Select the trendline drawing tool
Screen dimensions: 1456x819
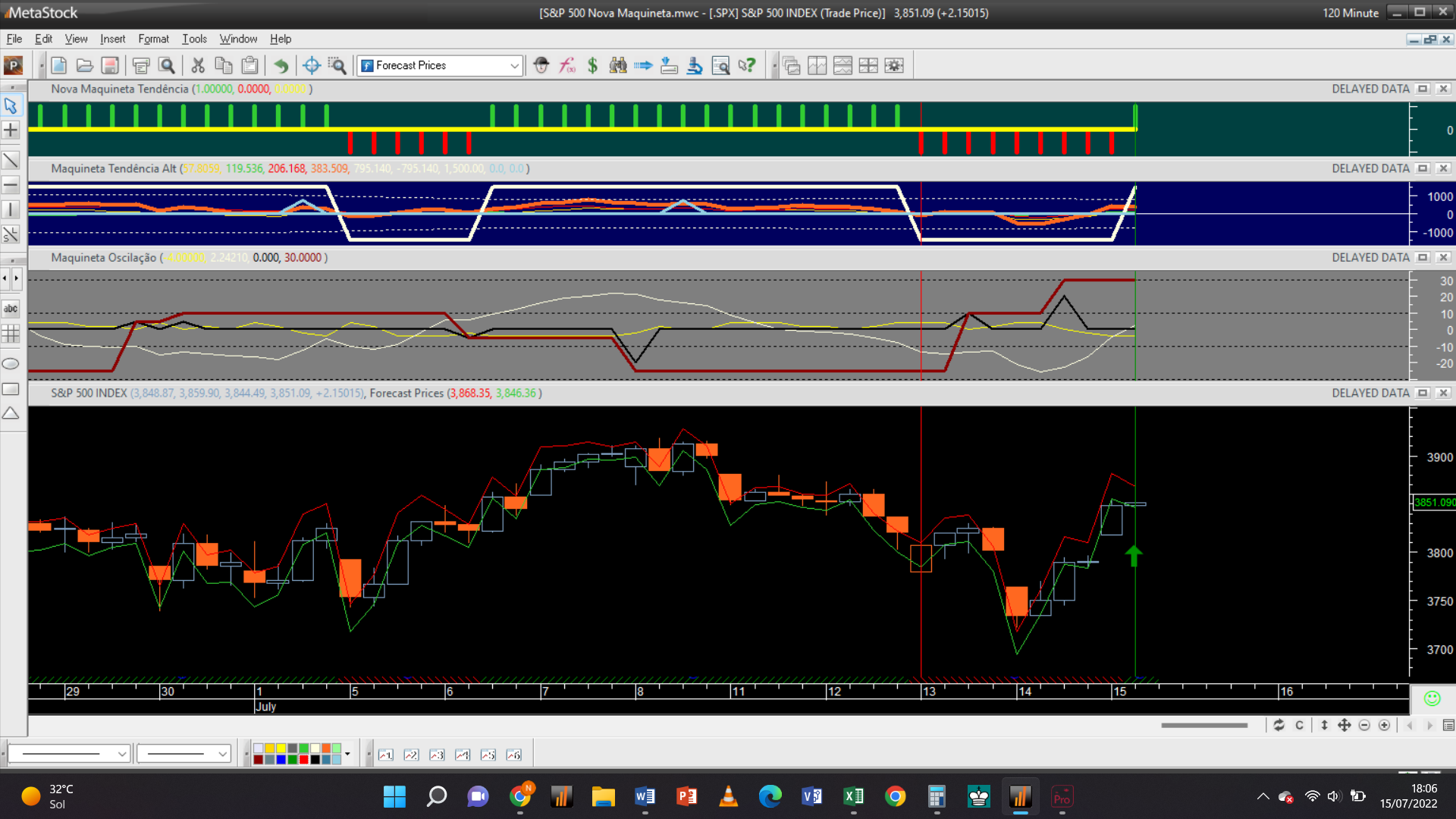[11, 160]
